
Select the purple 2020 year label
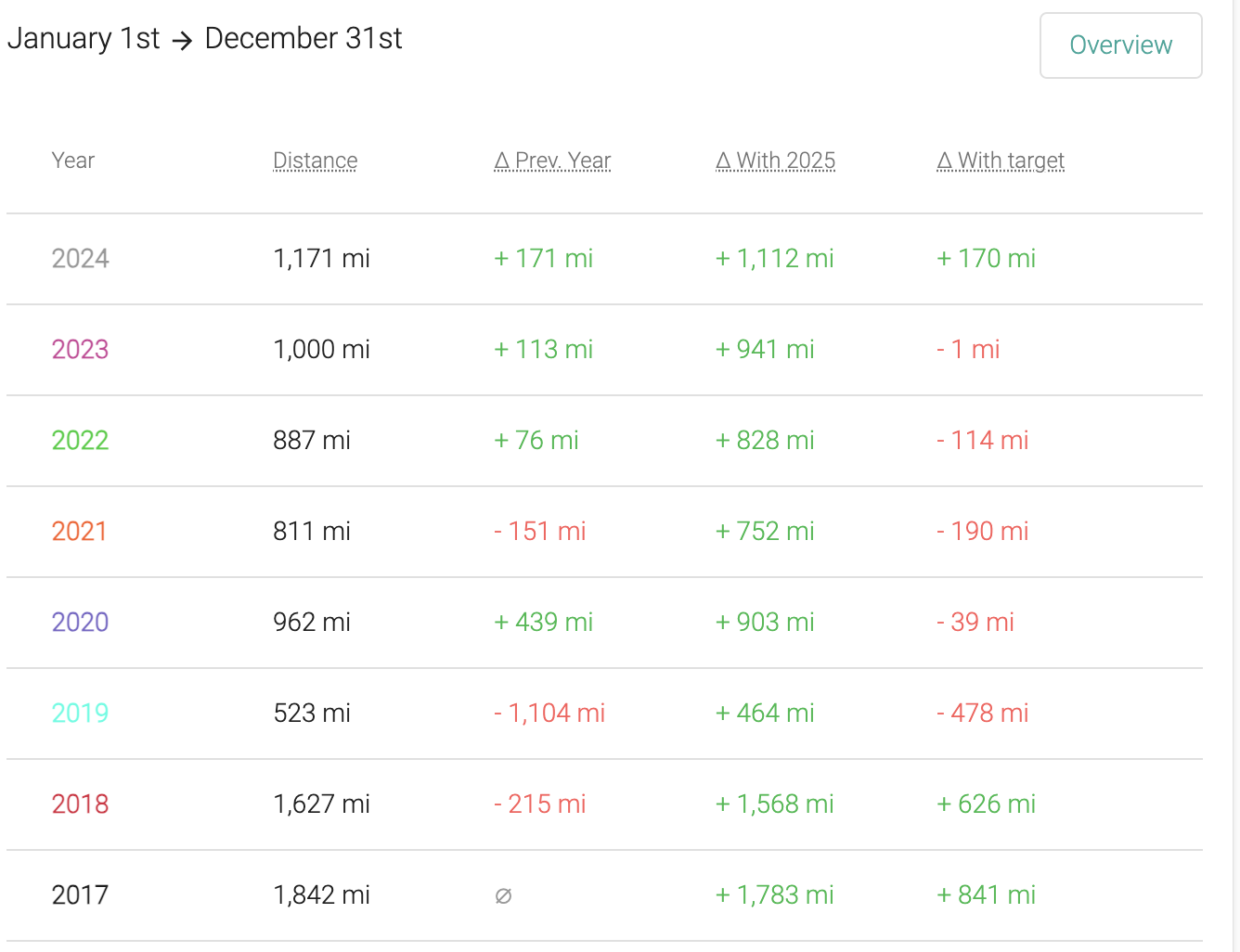(80, 623)
